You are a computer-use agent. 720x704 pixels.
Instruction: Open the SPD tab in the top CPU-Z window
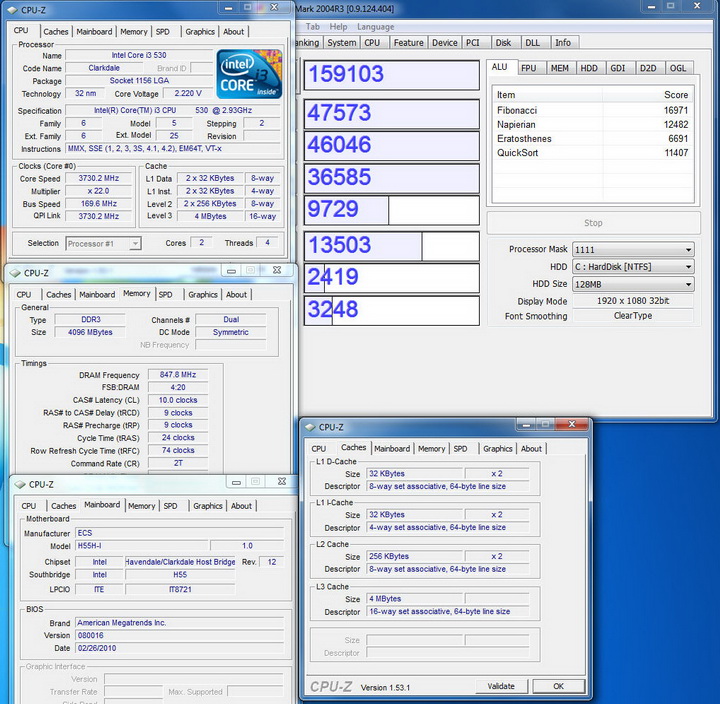coord(163,32)
